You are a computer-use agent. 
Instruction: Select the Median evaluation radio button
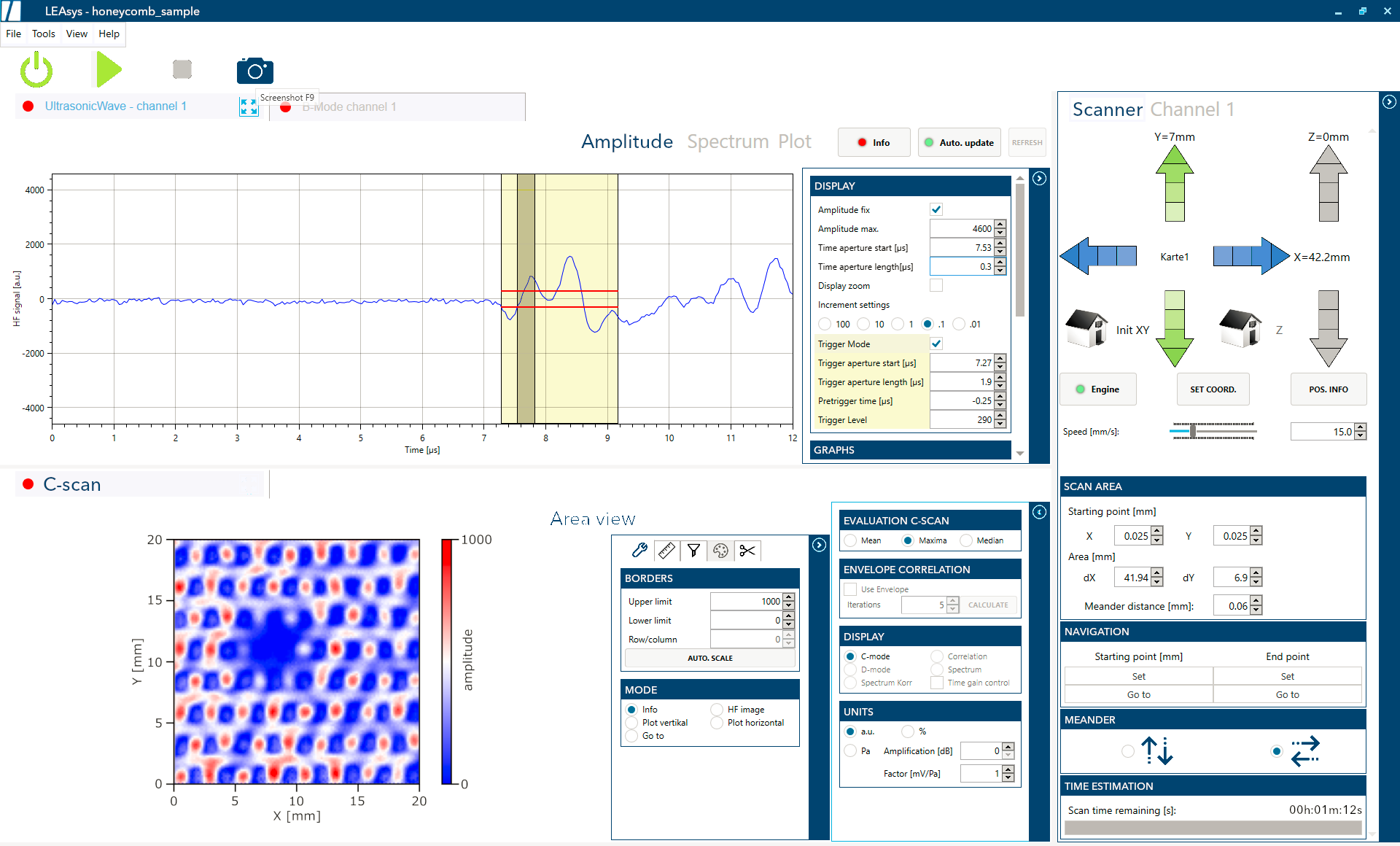pos(967,540)
